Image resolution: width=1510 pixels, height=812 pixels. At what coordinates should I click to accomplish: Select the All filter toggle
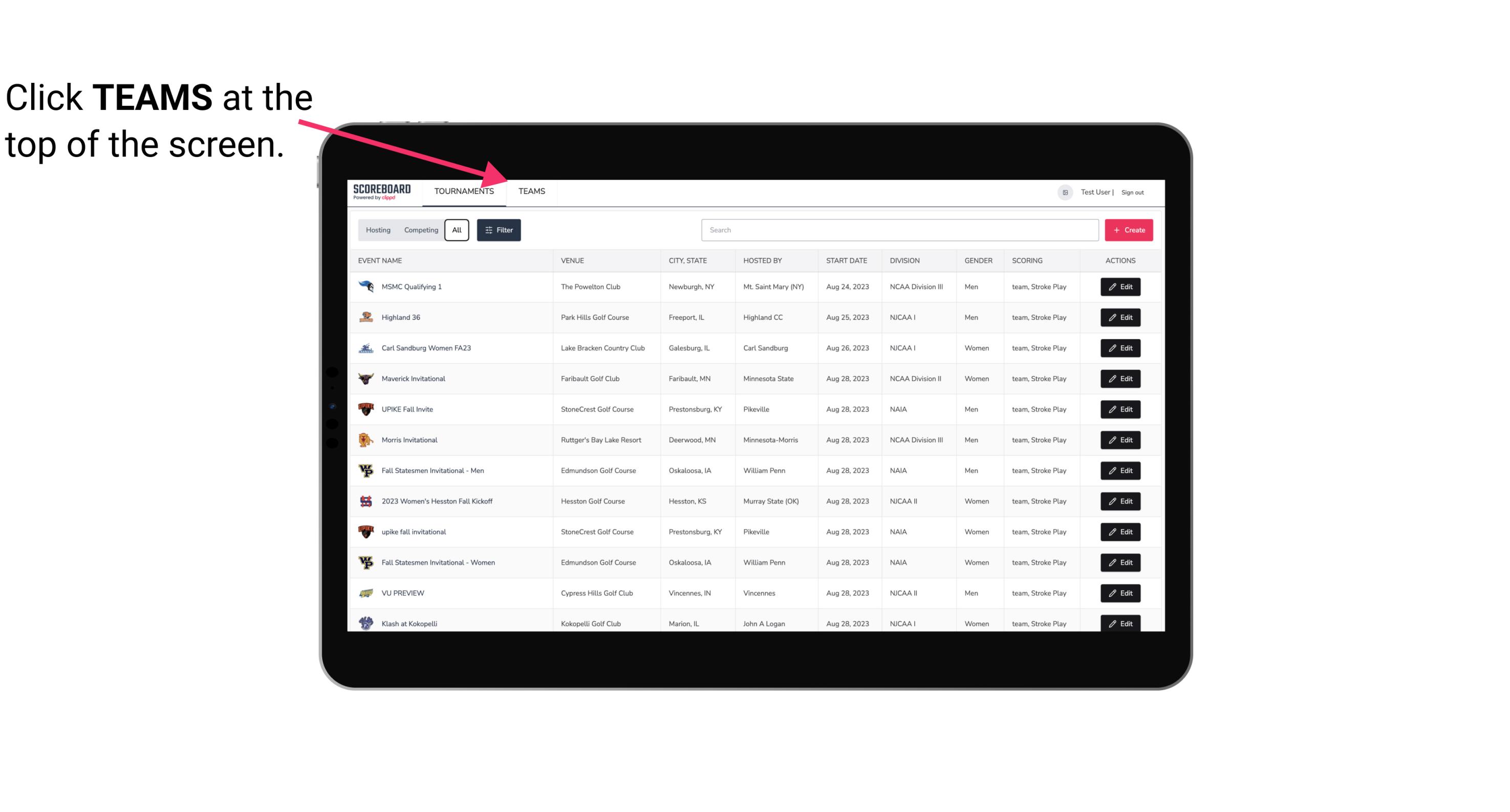point(457,230)
